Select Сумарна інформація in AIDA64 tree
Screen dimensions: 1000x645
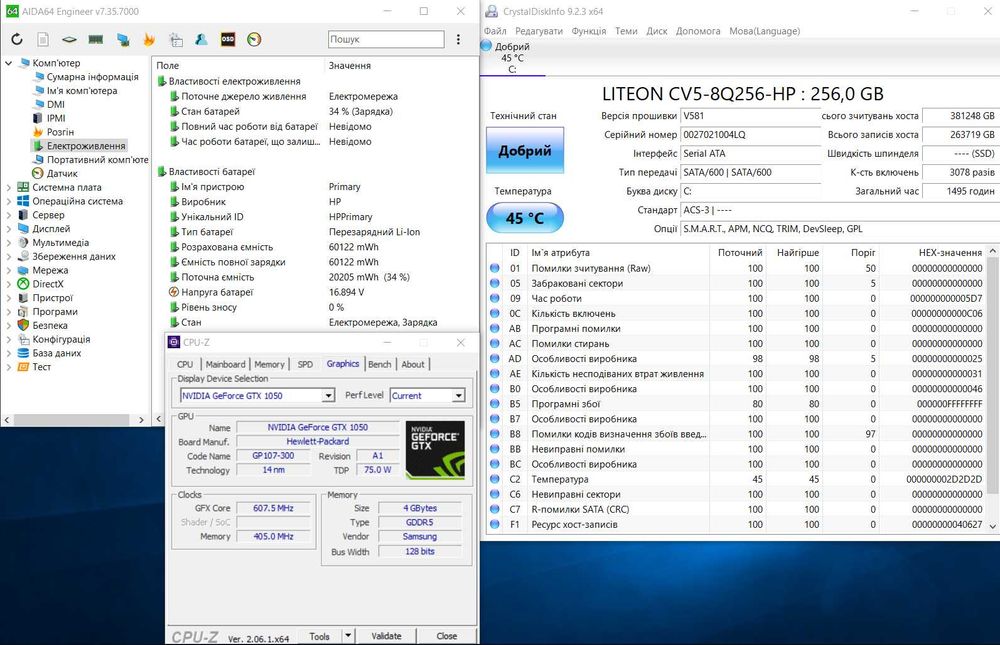(x=92, y=77)
